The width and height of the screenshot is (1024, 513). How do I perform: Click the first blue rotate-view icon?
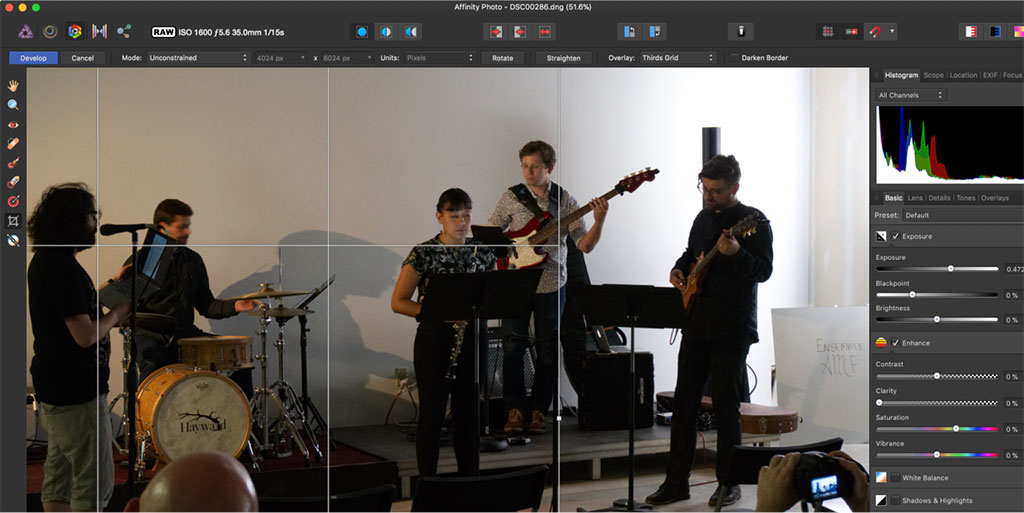pos(630,31)
